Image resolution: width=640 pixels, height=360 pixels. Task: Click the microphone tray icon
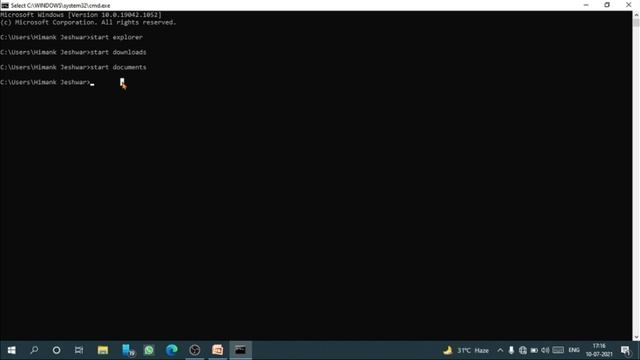(511, 350)
